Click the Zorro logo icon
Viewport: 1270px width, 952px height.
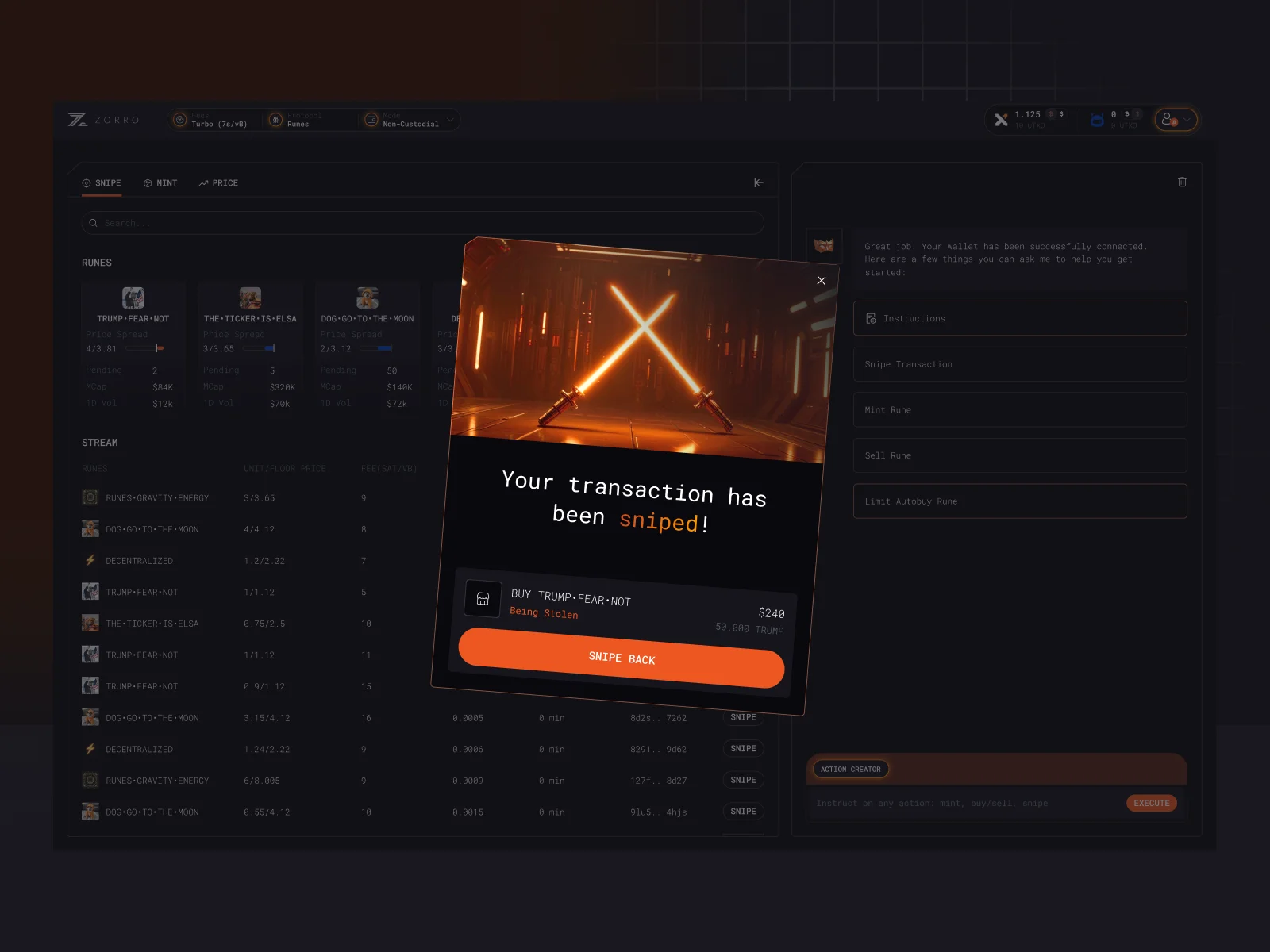point(77,120)
